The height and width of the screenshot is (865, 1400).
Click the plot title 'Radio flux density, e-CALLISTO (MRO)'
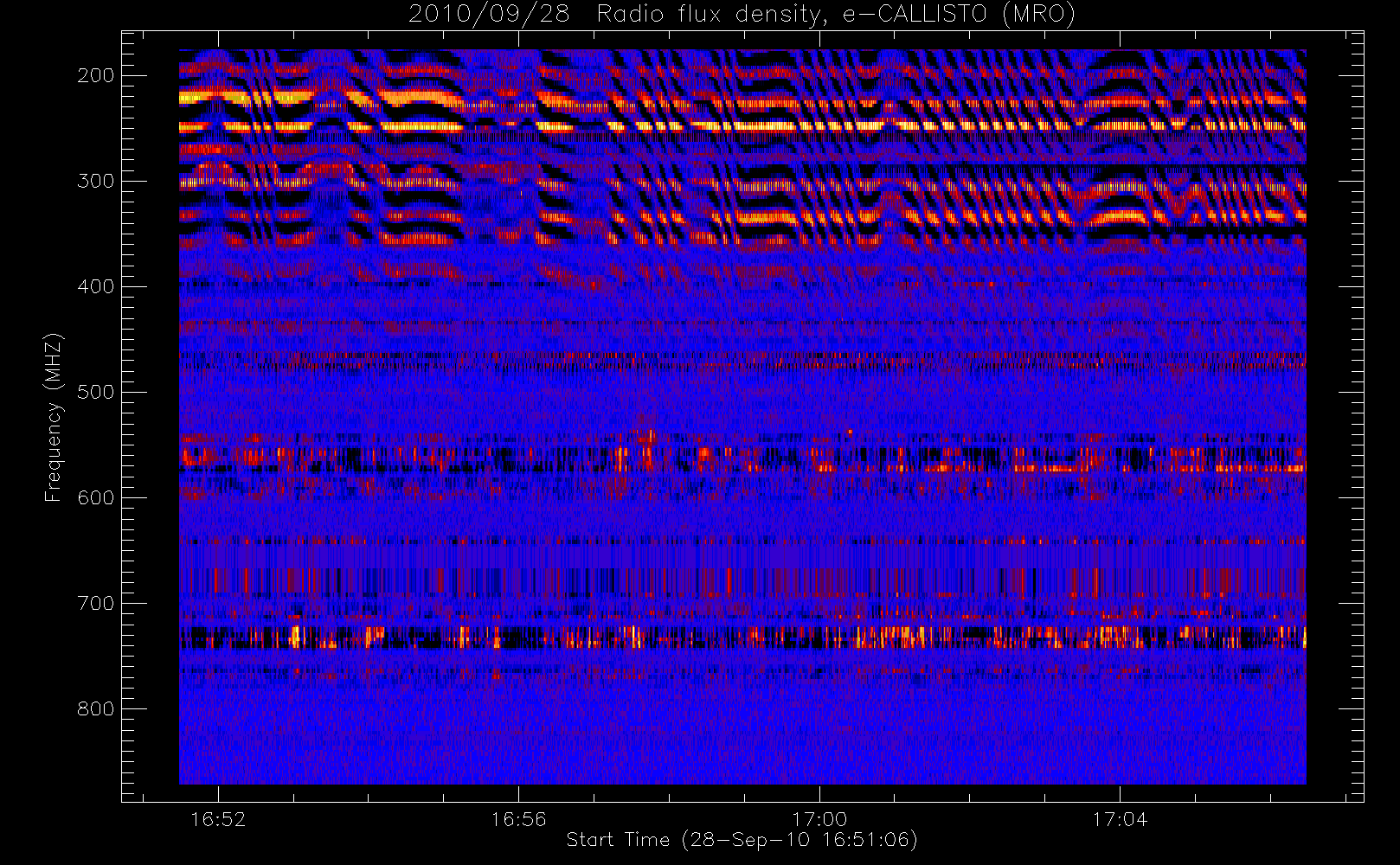point(836,15)
